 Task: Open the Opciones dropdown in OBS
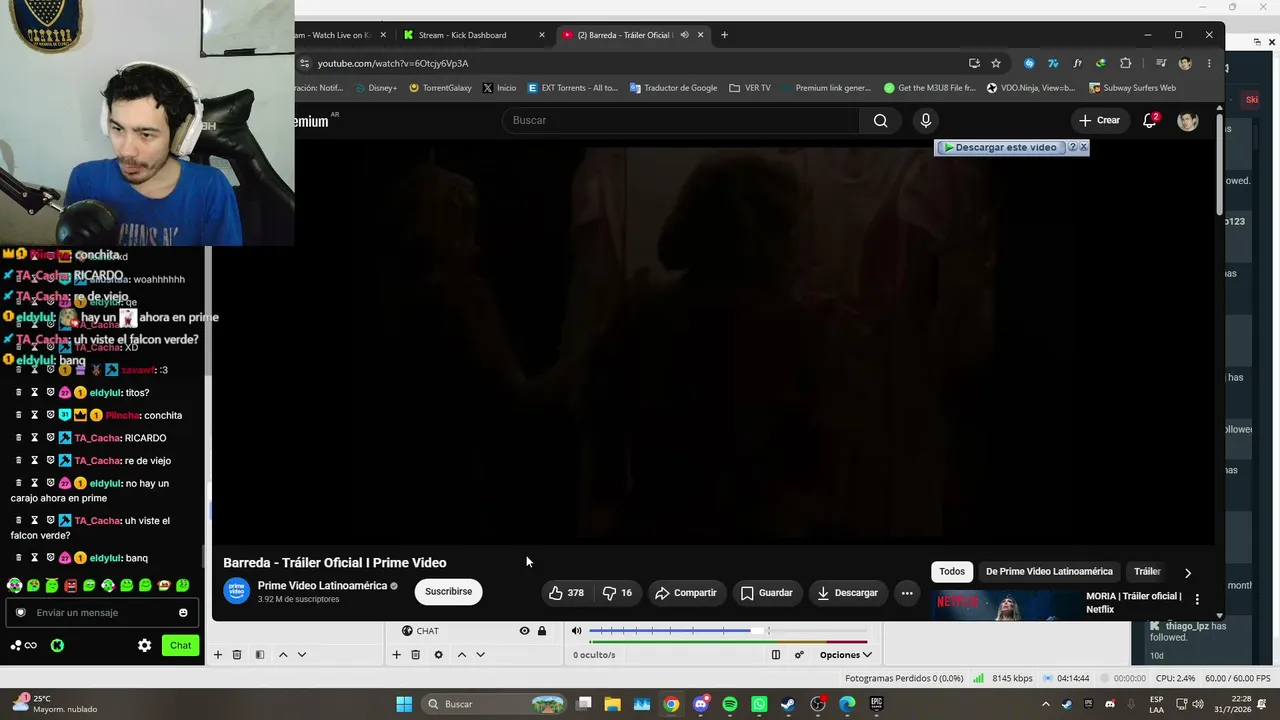845,655
